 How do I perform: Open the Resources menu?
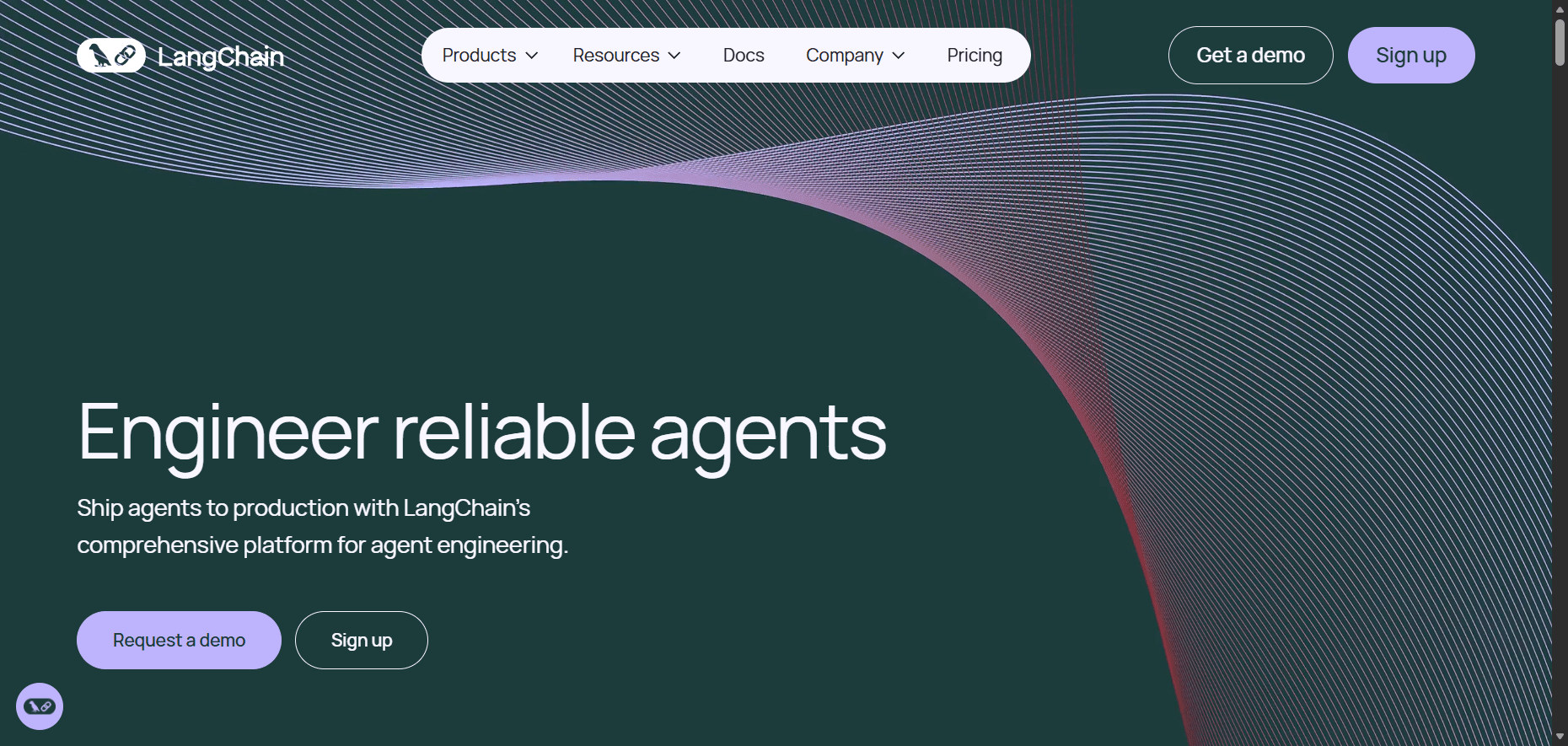(615, 56)
